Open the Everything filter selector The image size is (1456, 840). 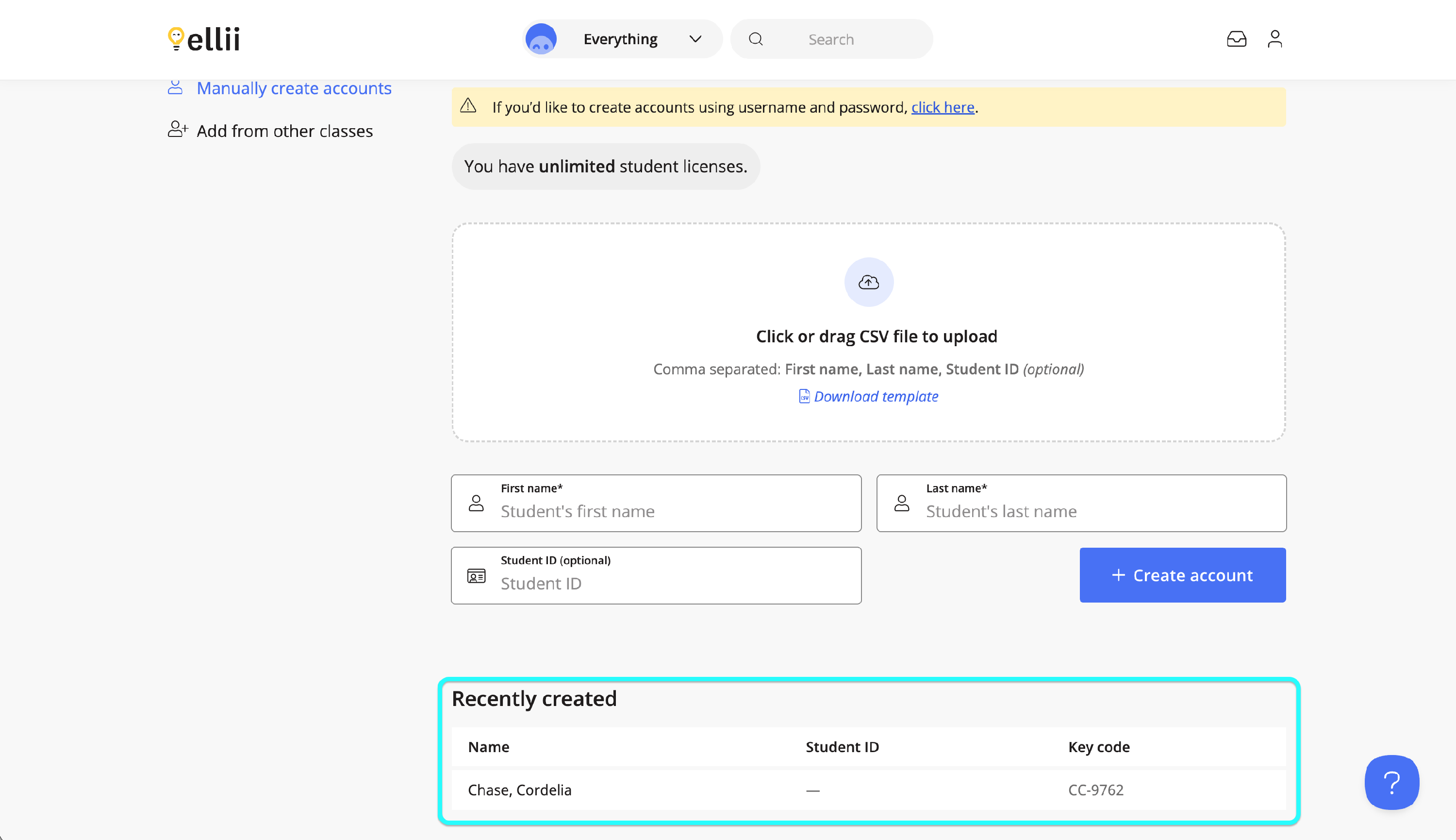point(620,39)
